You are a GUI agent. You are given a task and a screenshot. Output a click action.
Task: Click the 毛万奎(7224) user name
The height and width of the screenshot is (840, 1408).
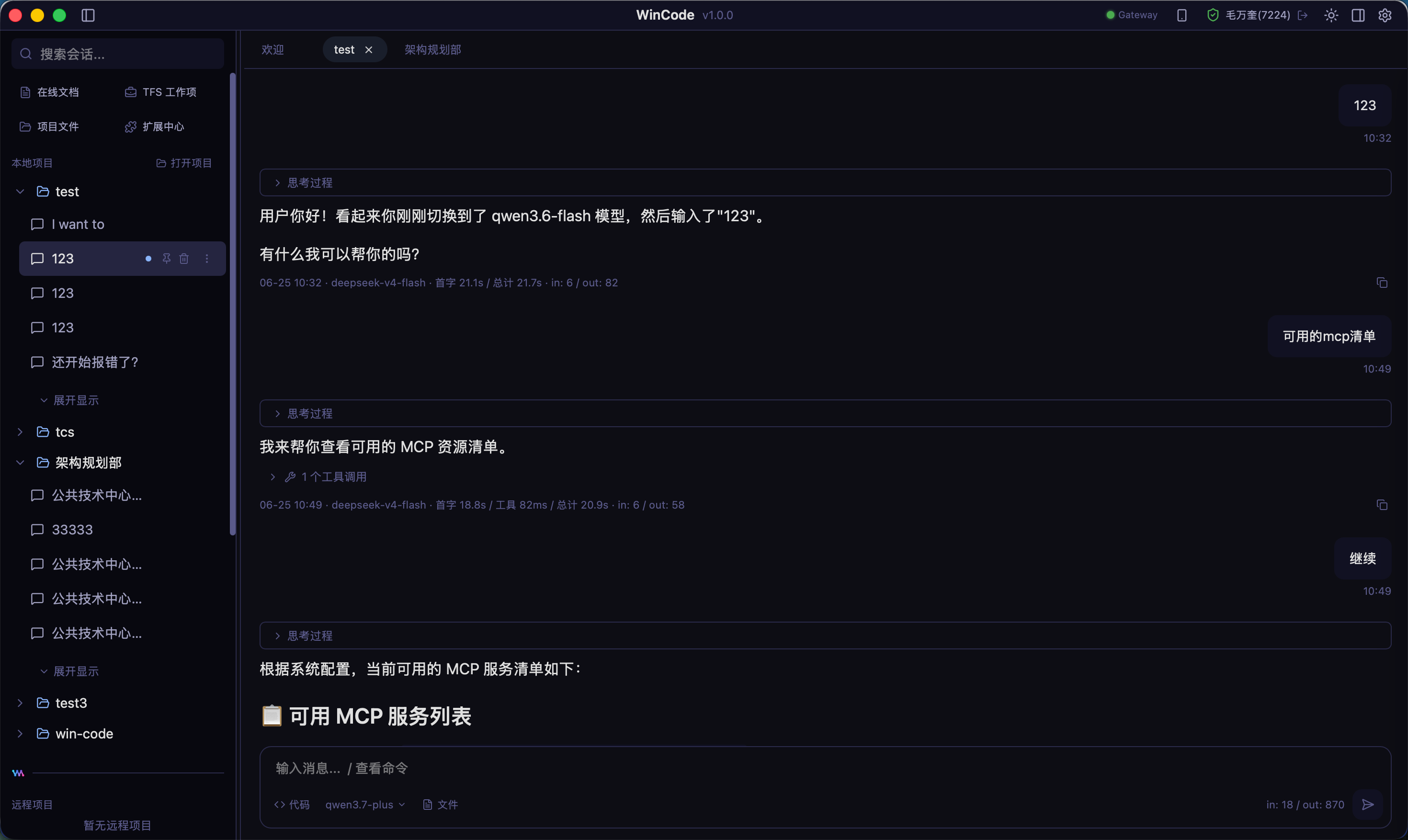pyautogui.click(x=1258, y=15)
